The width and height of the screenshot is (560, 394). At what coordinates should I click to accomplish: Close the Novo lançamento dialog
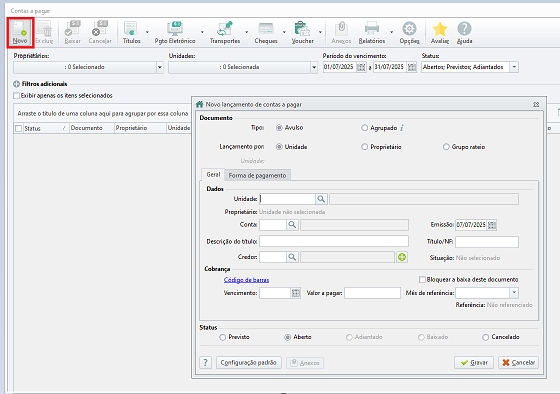[536, 105]
